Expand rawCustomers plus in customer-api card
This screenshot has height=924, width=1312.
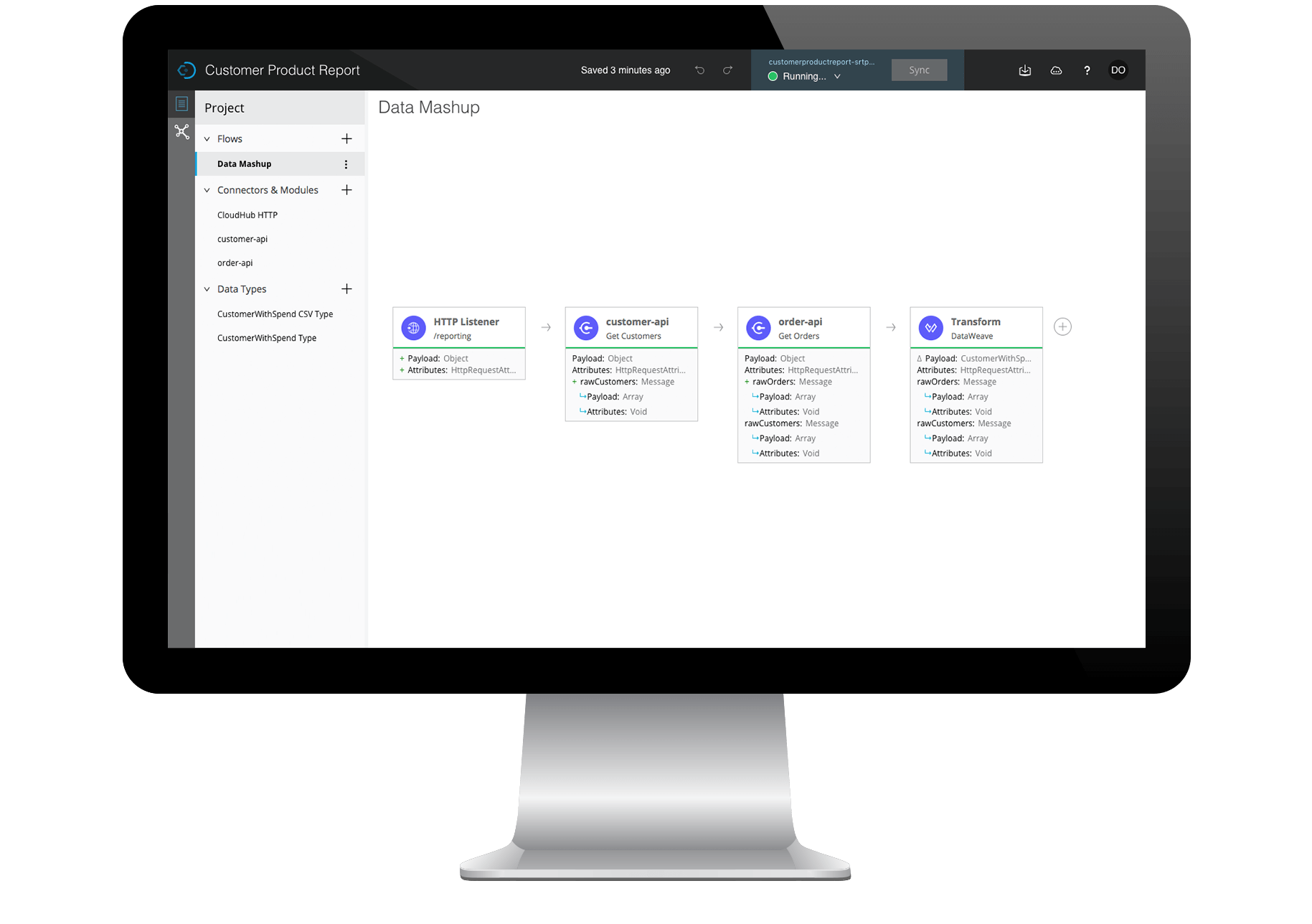click(x=575, y=382)
